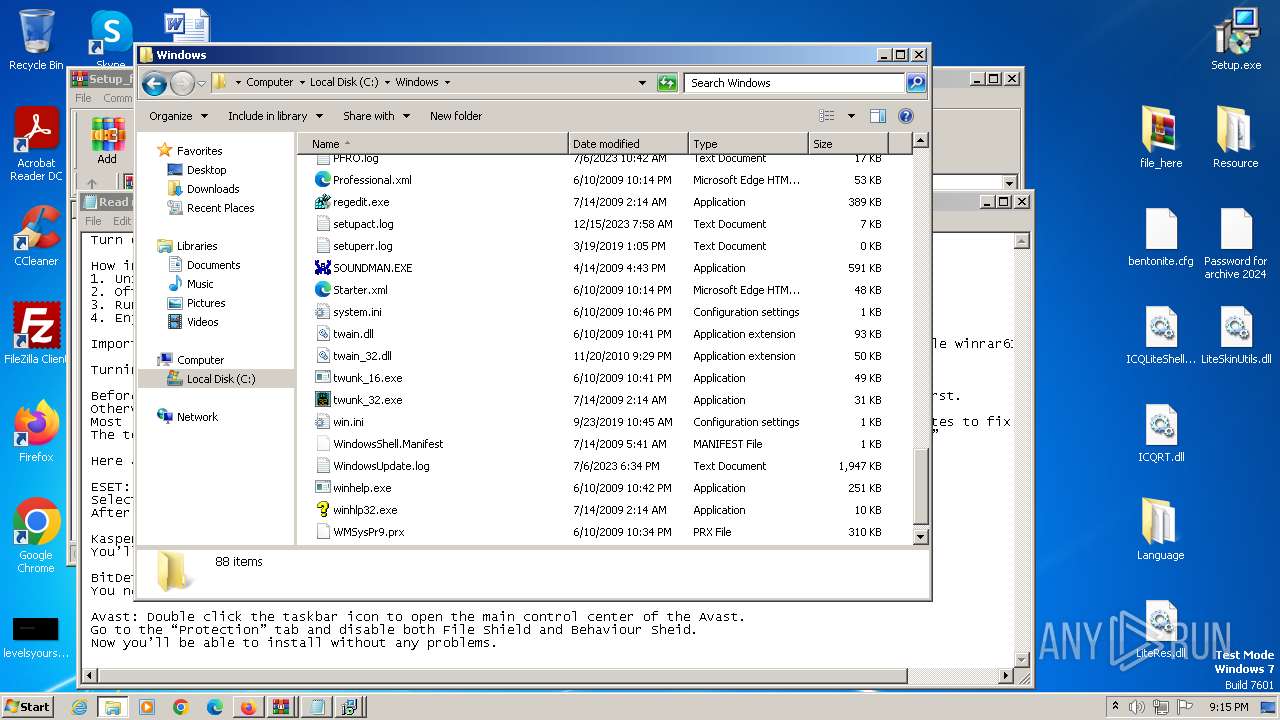Open the file_here folder on desktop
Image resolution: width=1280 pixels, height=720 pixels.
click(1161, 137)
